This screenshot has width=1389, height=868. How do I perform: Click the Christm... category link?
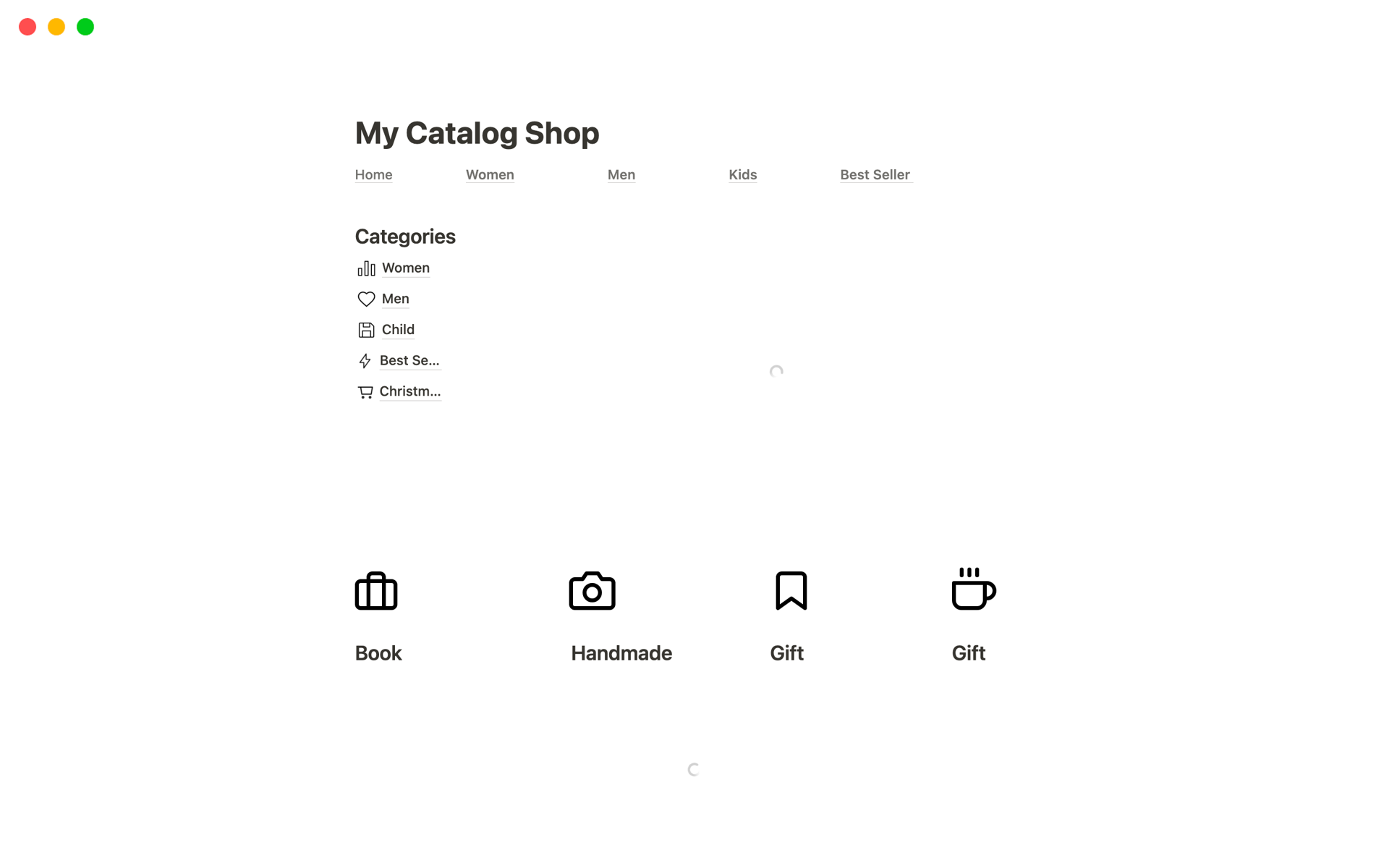pyautogui.click(x=410, y=390)
